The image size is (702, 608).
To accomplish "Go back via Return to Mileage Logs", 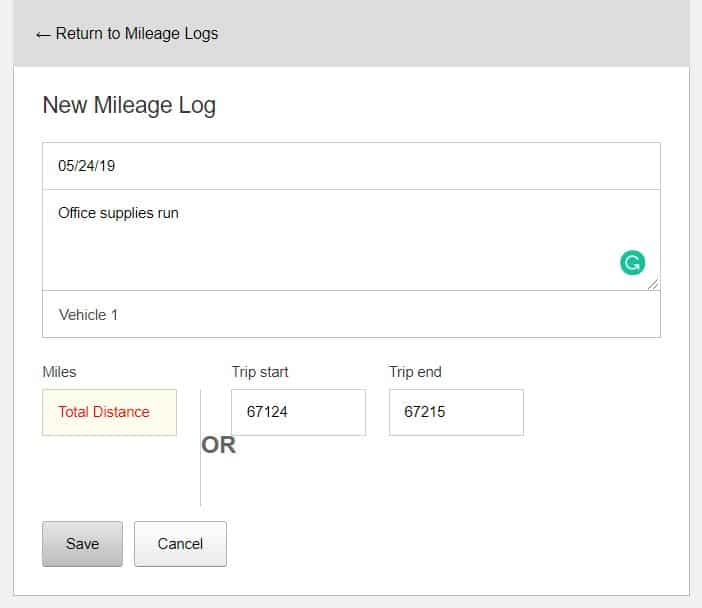I will (x=127, y=34).
